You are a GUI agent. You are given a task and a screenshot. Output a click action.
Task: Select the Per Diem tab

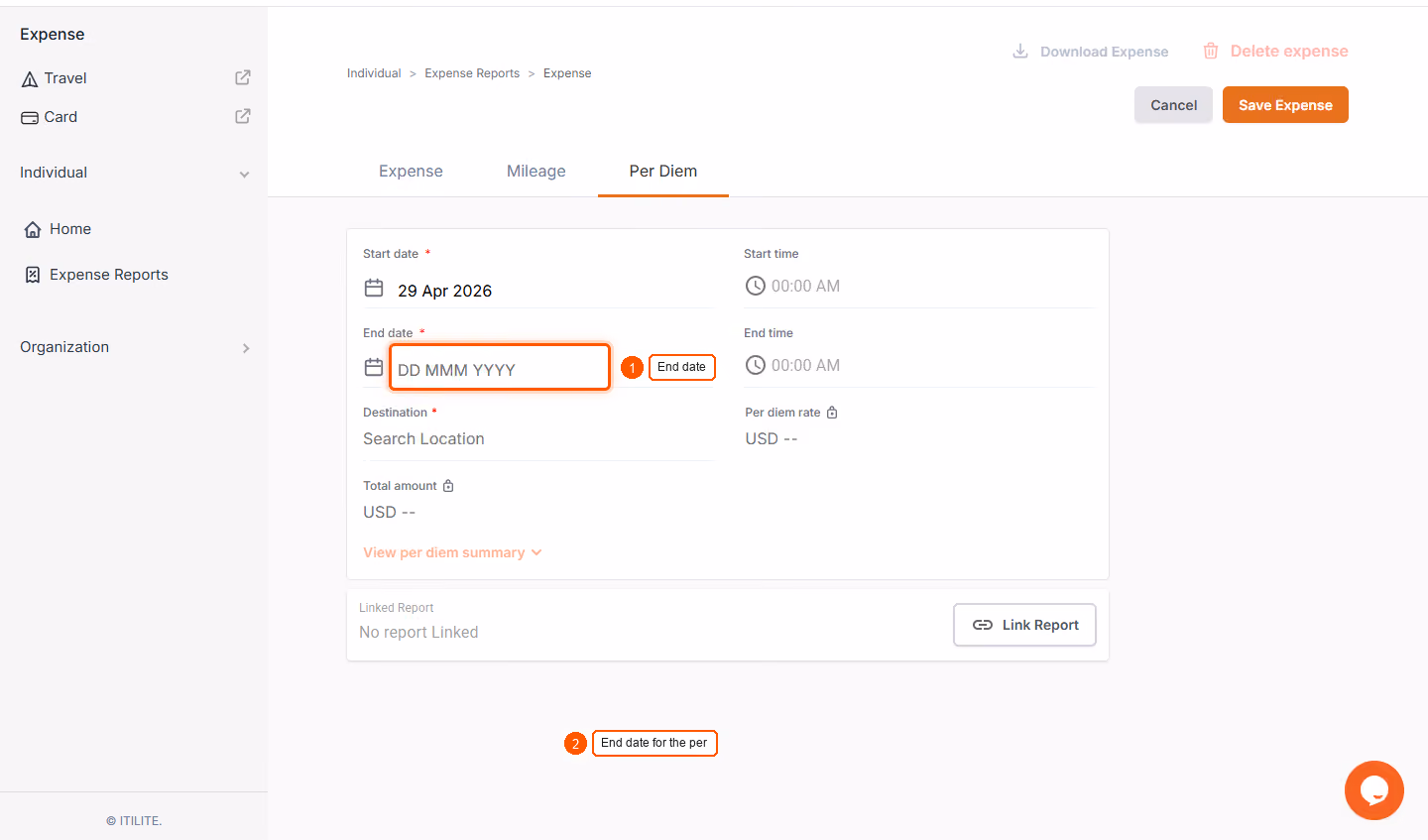pos(663,171)
